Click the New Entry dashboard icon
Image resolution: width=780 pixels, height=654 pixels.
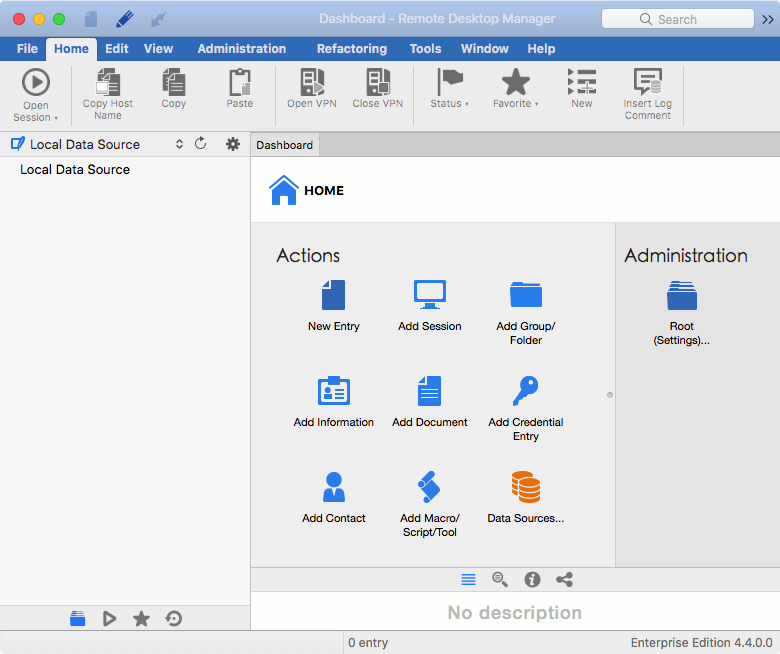pyautogui.click(x=333, y=295)
